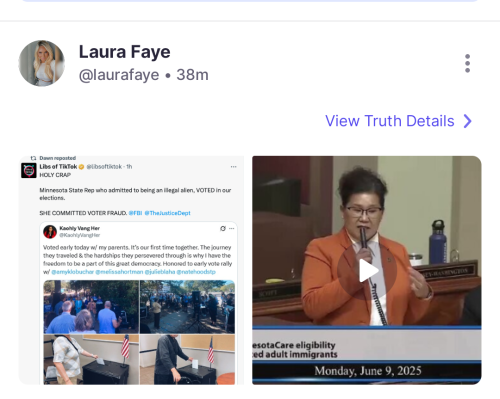Play the video with the orange blazer speaker
Screen dimensions: 500x399
367,270
